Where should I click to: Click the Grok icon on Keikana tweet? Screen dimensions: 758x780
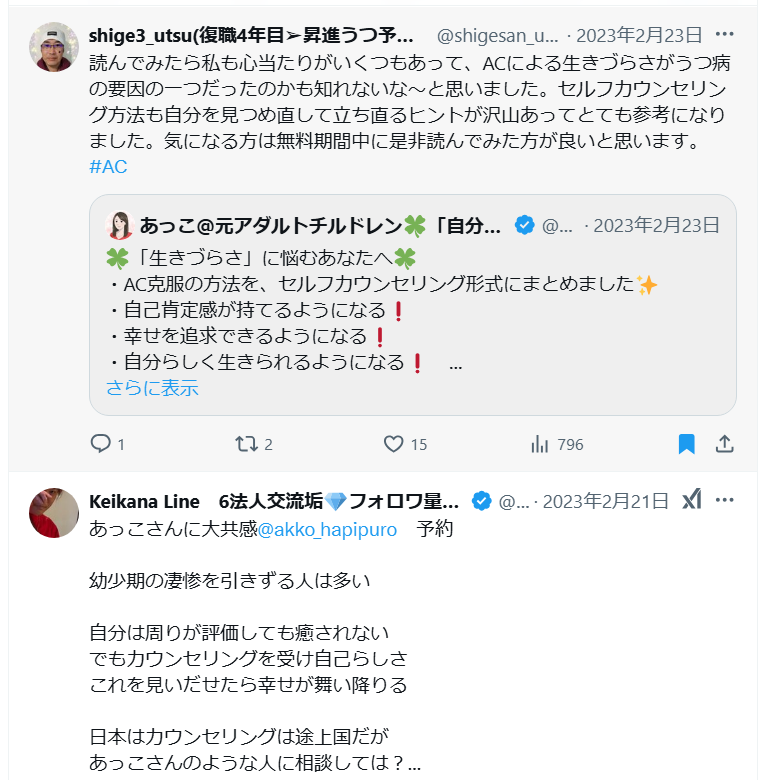point(691,499)
